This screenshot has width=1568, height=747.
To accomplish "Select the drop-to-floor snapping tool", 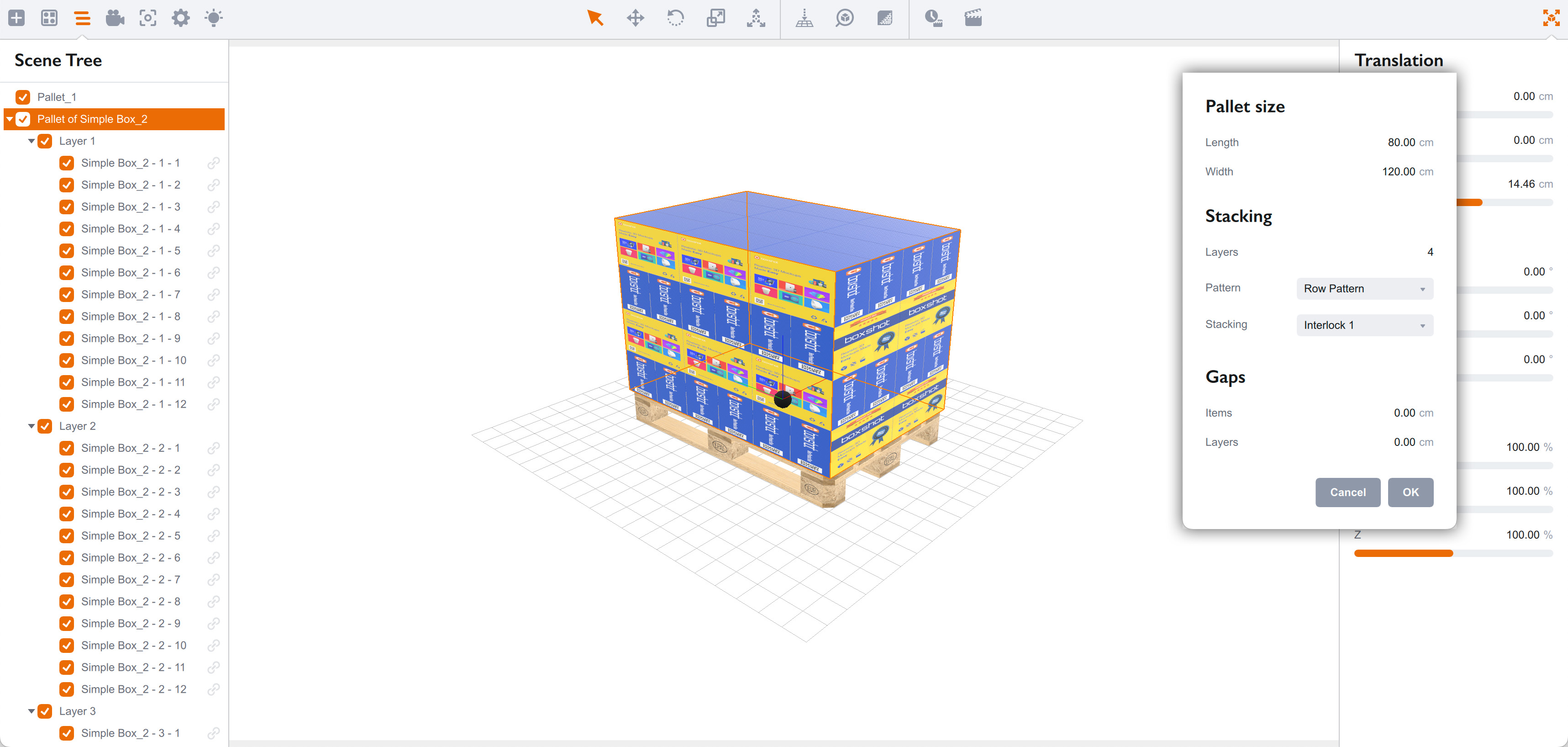I will click(x=805, y=18).
